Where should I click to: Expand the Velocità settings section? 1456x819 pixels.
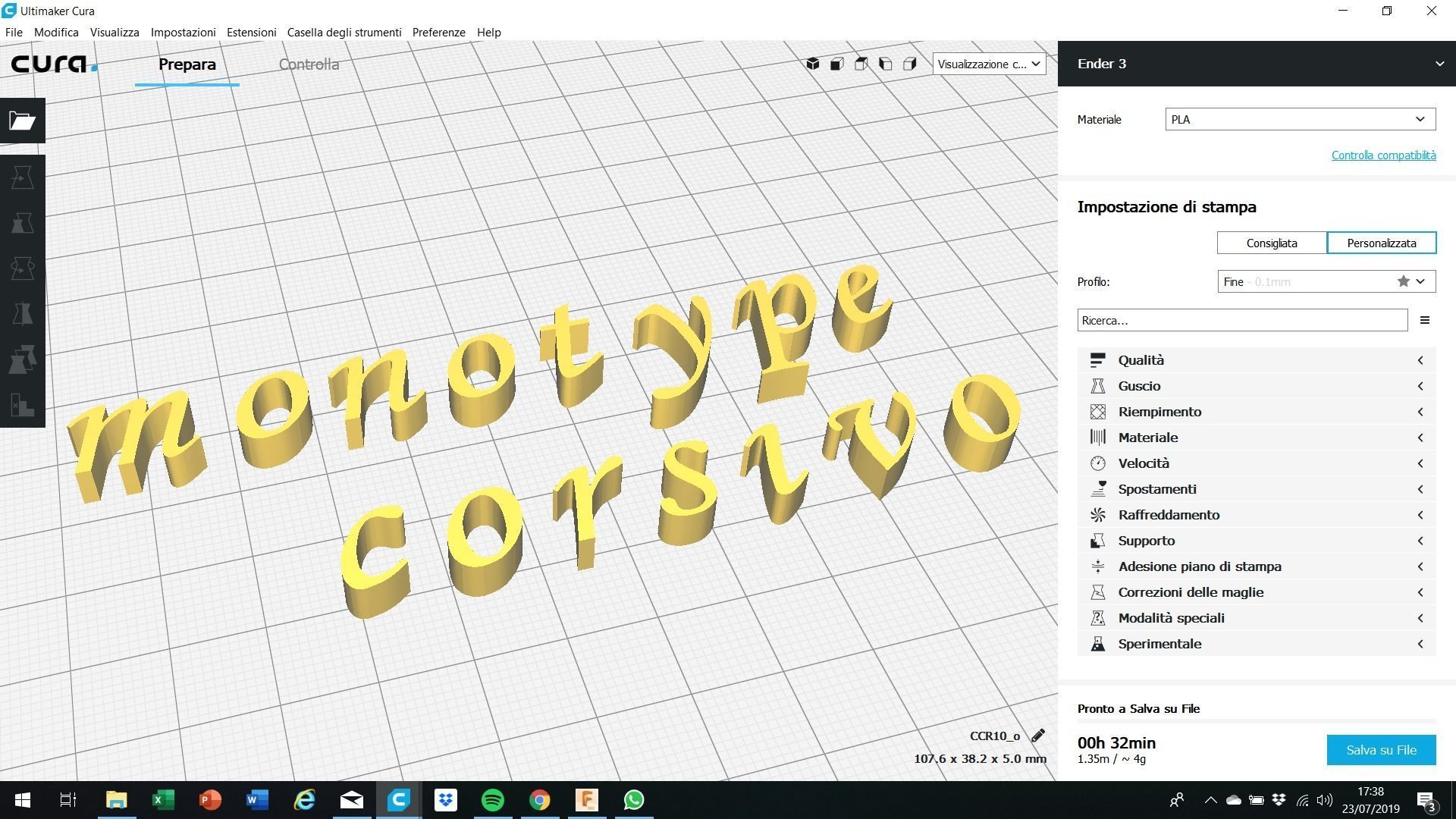(x=1257, y=463)
